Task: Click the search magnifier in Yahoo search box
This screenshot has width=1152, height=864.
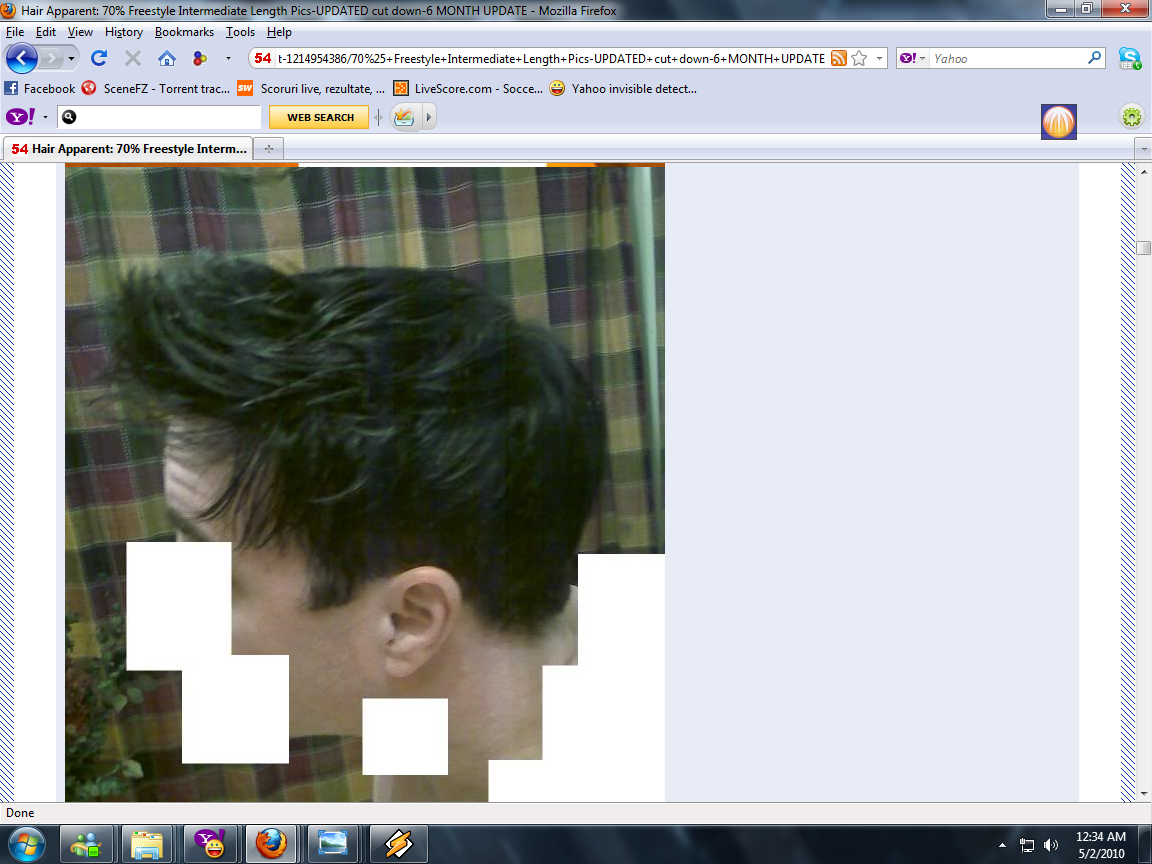Action: [x=1095, y=58]
